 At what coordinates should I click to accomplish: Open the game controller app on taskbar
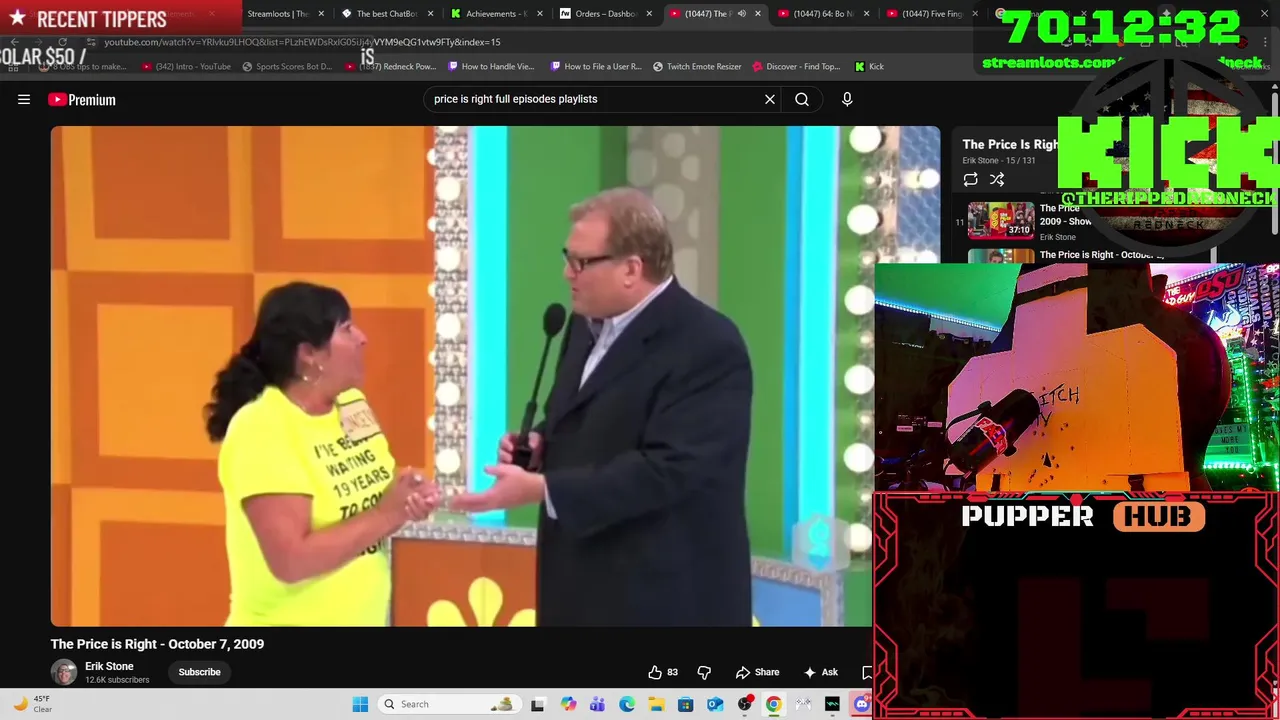(x=803, y=704)
